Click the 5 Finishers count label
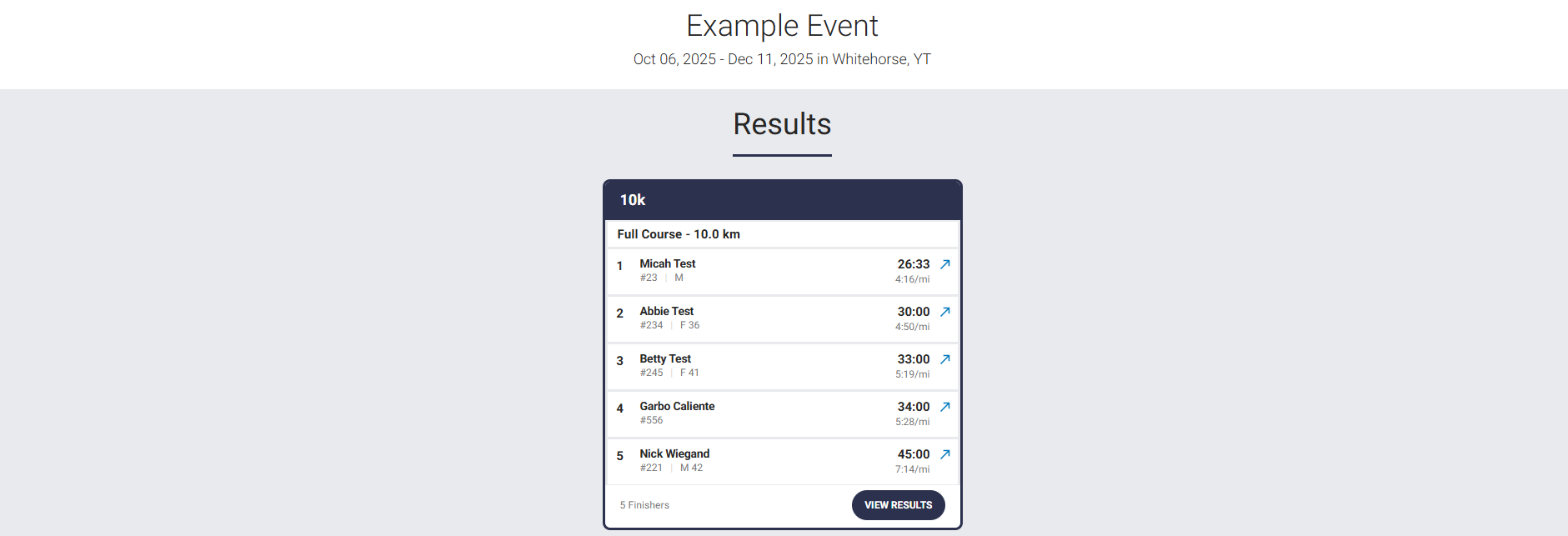1568x536 pixels. [644, 505]
